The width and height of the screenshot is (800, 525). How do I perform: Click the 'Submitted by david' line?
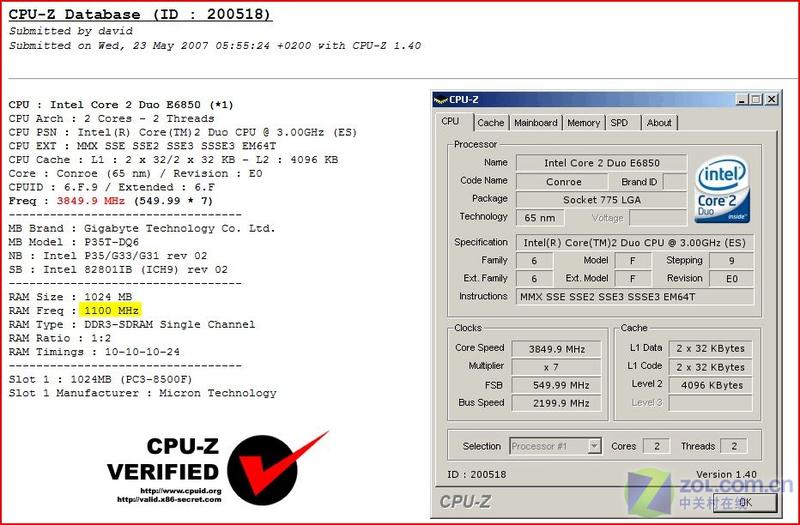(70, 31)
